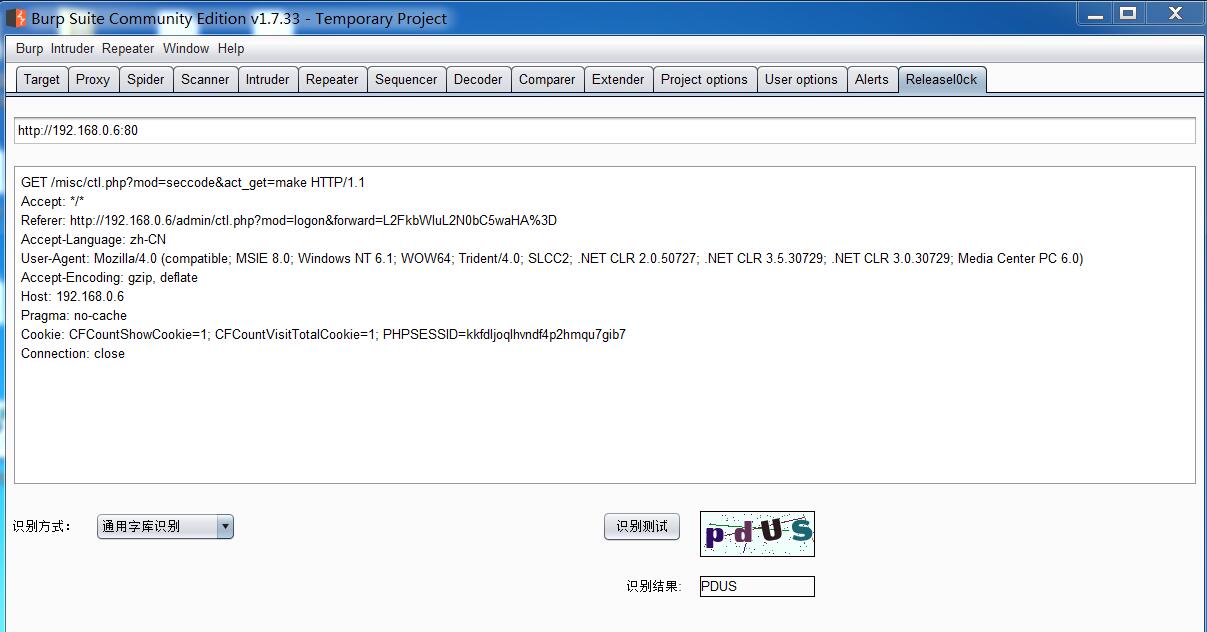Go to the Spider tab

(x=146, y=80)
